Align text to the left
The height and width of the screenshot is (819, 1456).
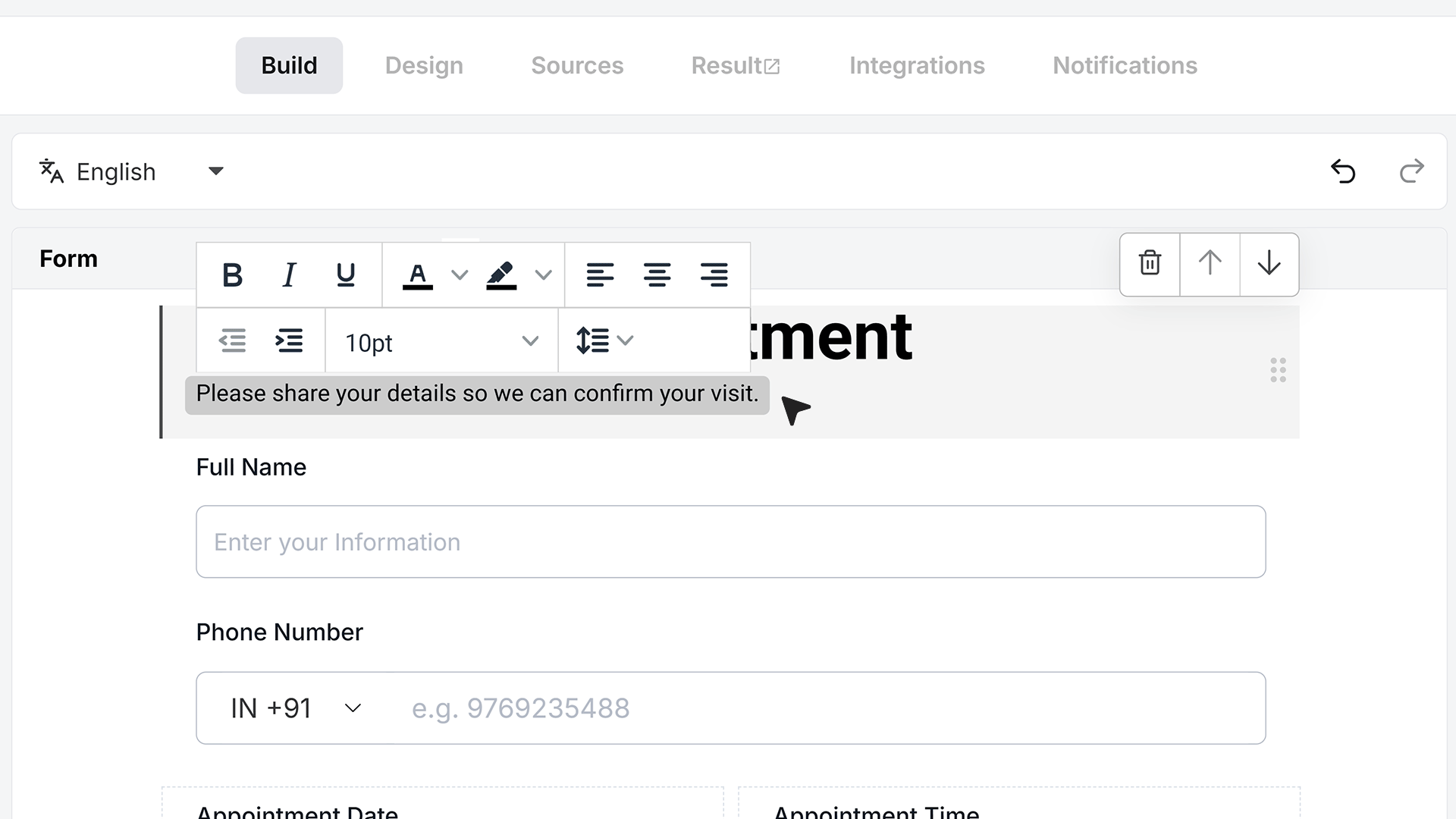click(x=600, y=275)
